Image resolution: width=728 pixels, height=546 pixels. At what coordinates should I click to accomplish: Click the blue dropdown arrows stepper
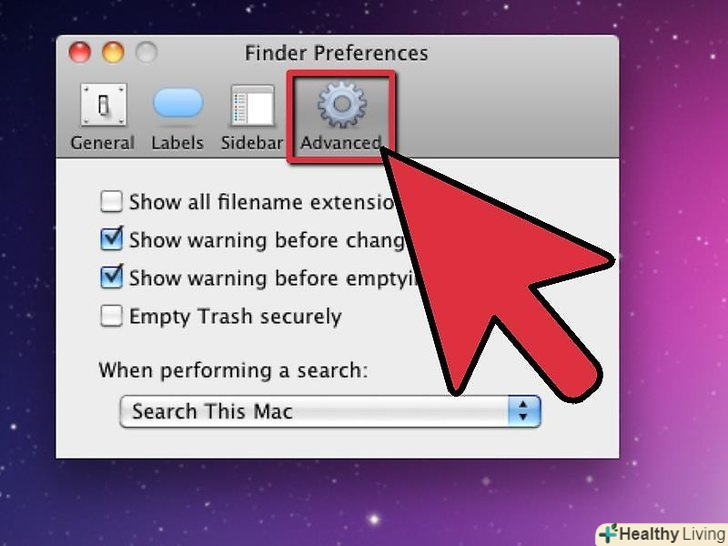tap(524, 411)
